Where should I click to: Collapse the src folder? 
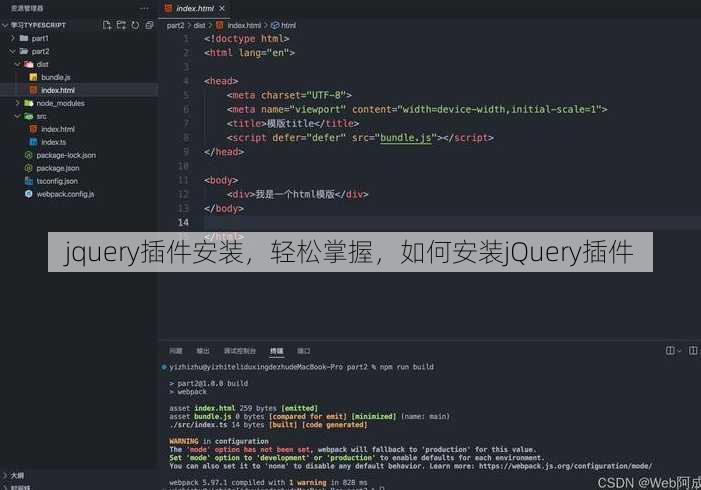[17, 116]
